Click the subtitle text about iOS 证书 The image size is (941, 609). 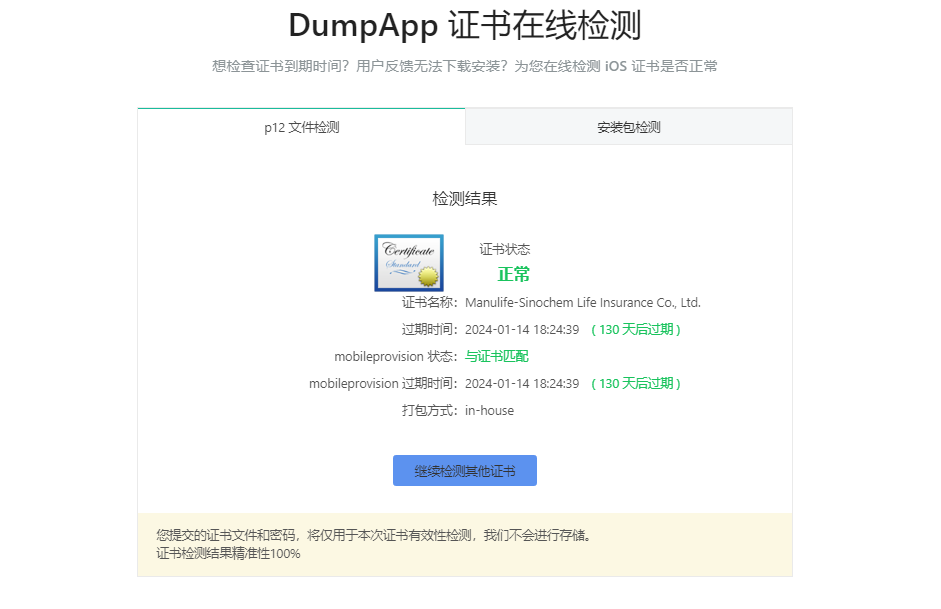(464, 66)
